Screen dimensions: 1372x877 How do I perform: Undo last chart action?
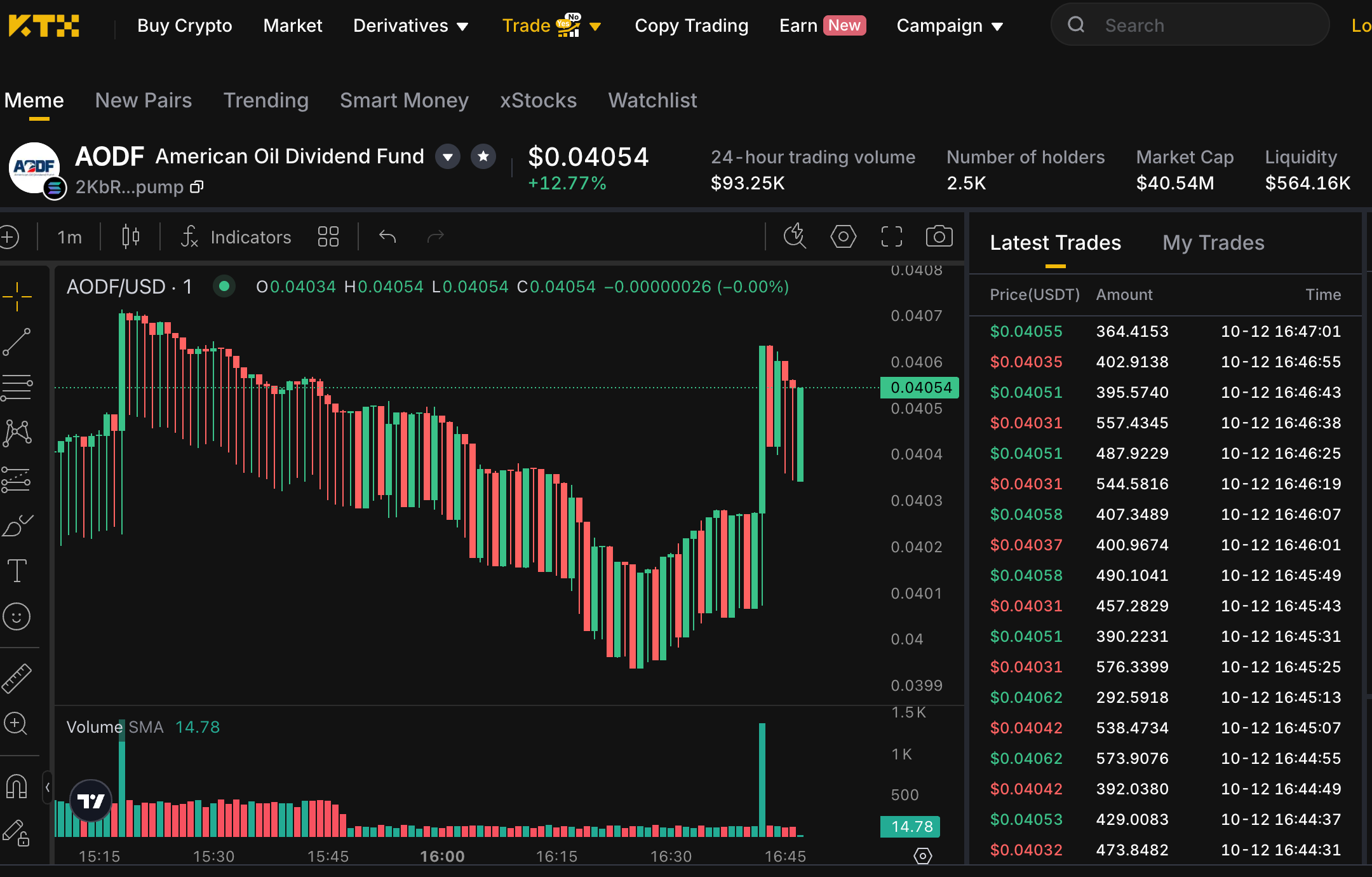tap(387, 236)
